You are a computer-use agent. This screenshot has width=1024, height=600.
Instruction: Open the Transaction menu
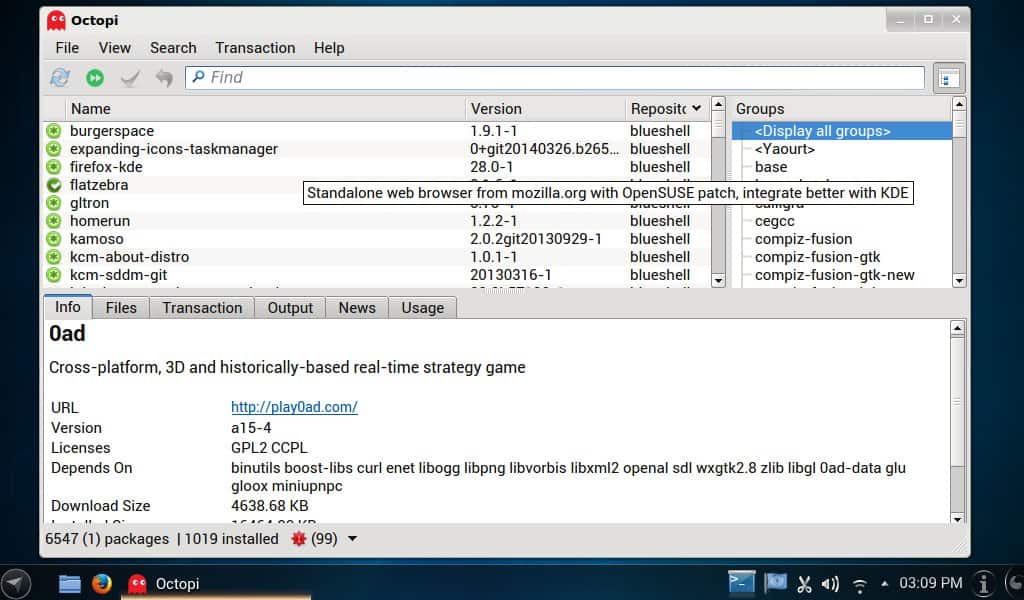255,48
